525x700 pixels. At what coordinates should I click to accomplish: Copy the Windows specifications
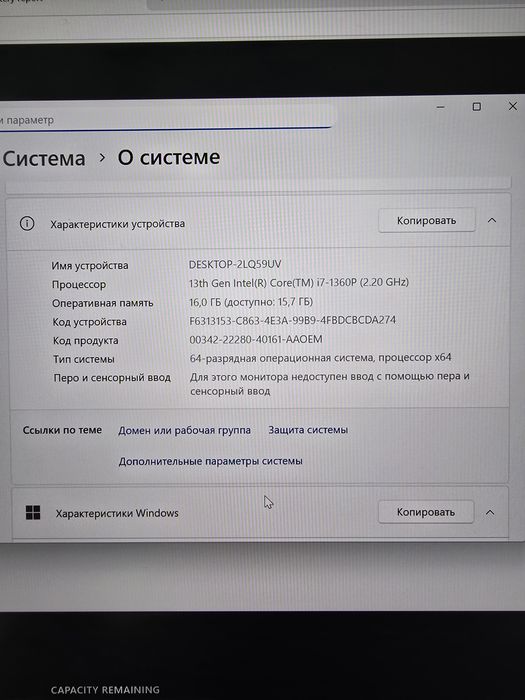pos(426,512)
